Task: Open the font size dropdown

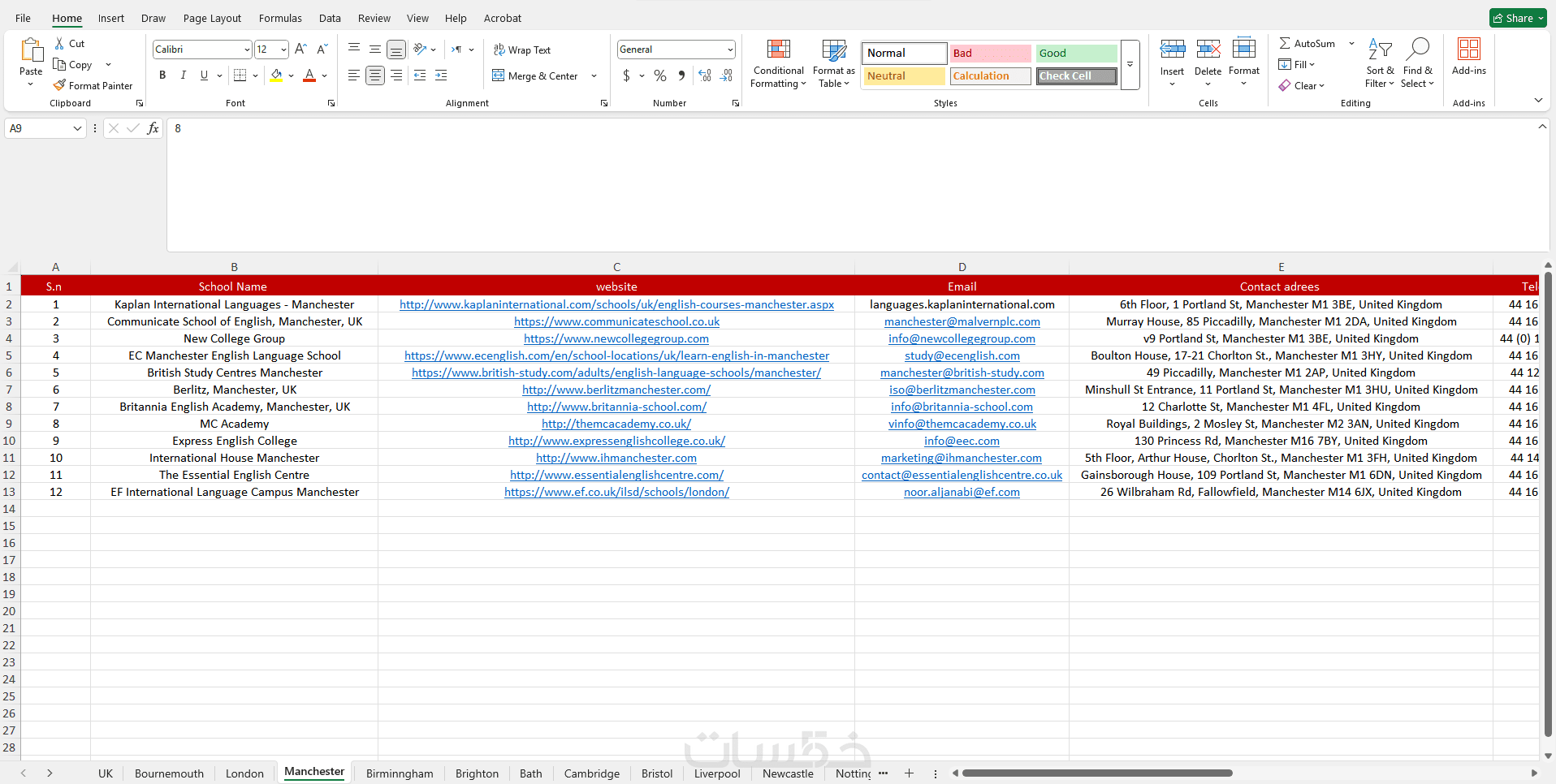Action: point(283,50)
